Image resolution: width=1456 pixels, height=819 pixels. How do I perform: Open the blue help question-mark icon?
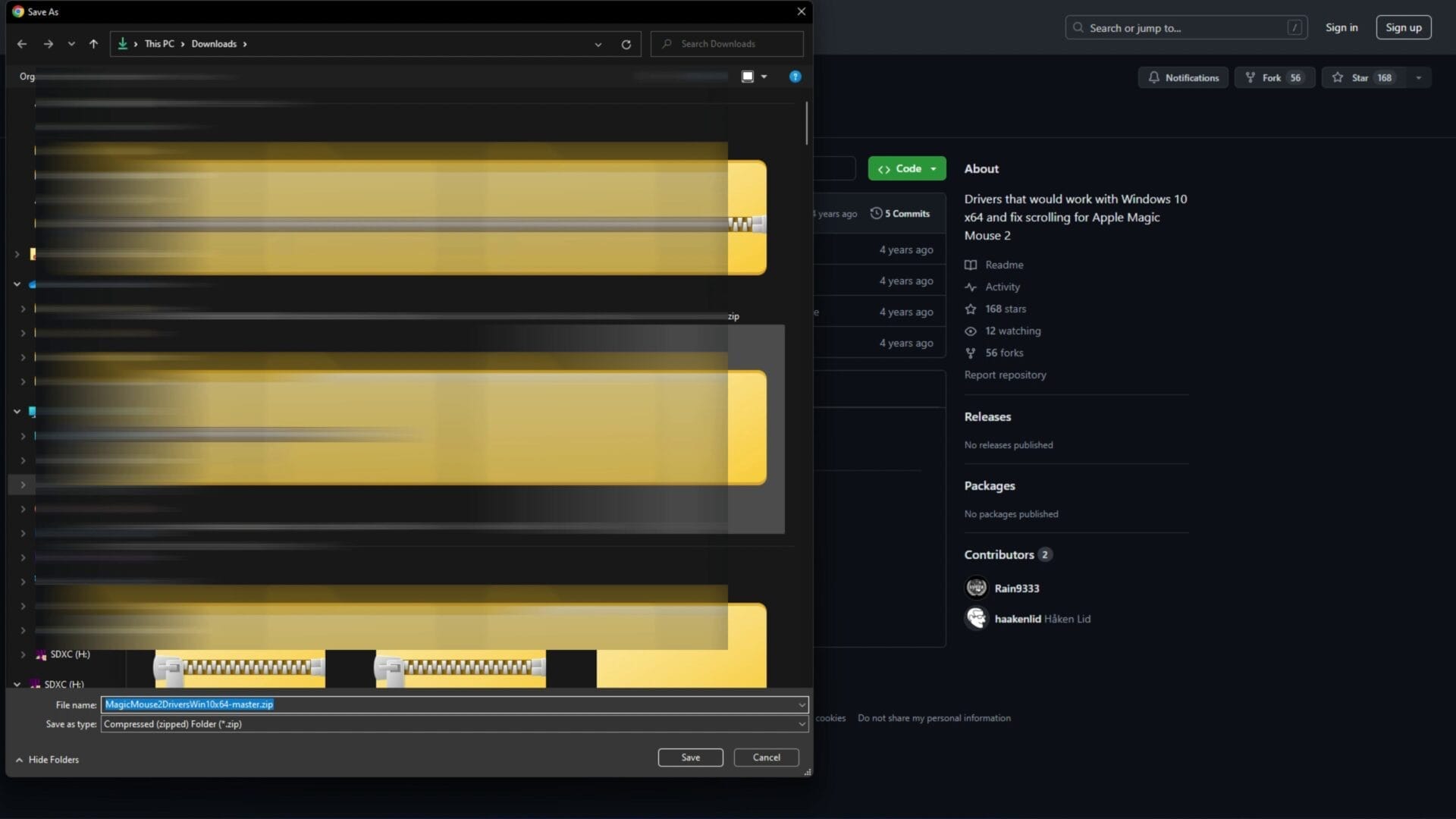[x=795, y=77]
